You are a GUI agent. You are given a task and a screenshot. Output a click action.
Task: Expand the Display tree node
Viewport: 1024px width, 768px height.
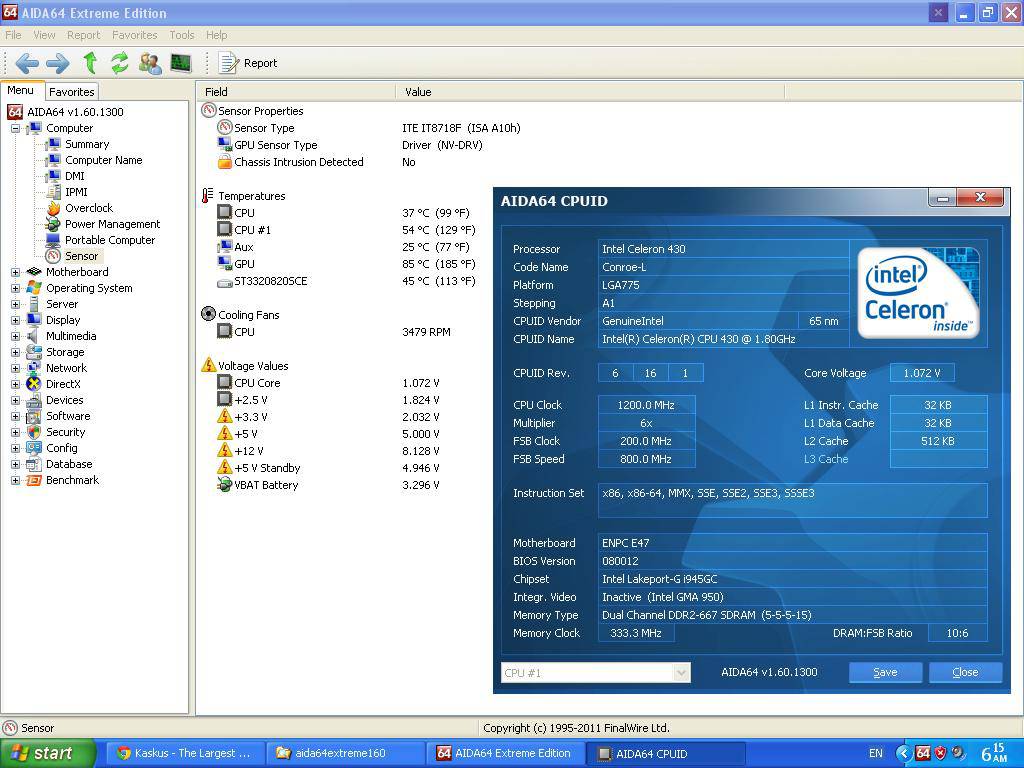(x=15, y=320)
